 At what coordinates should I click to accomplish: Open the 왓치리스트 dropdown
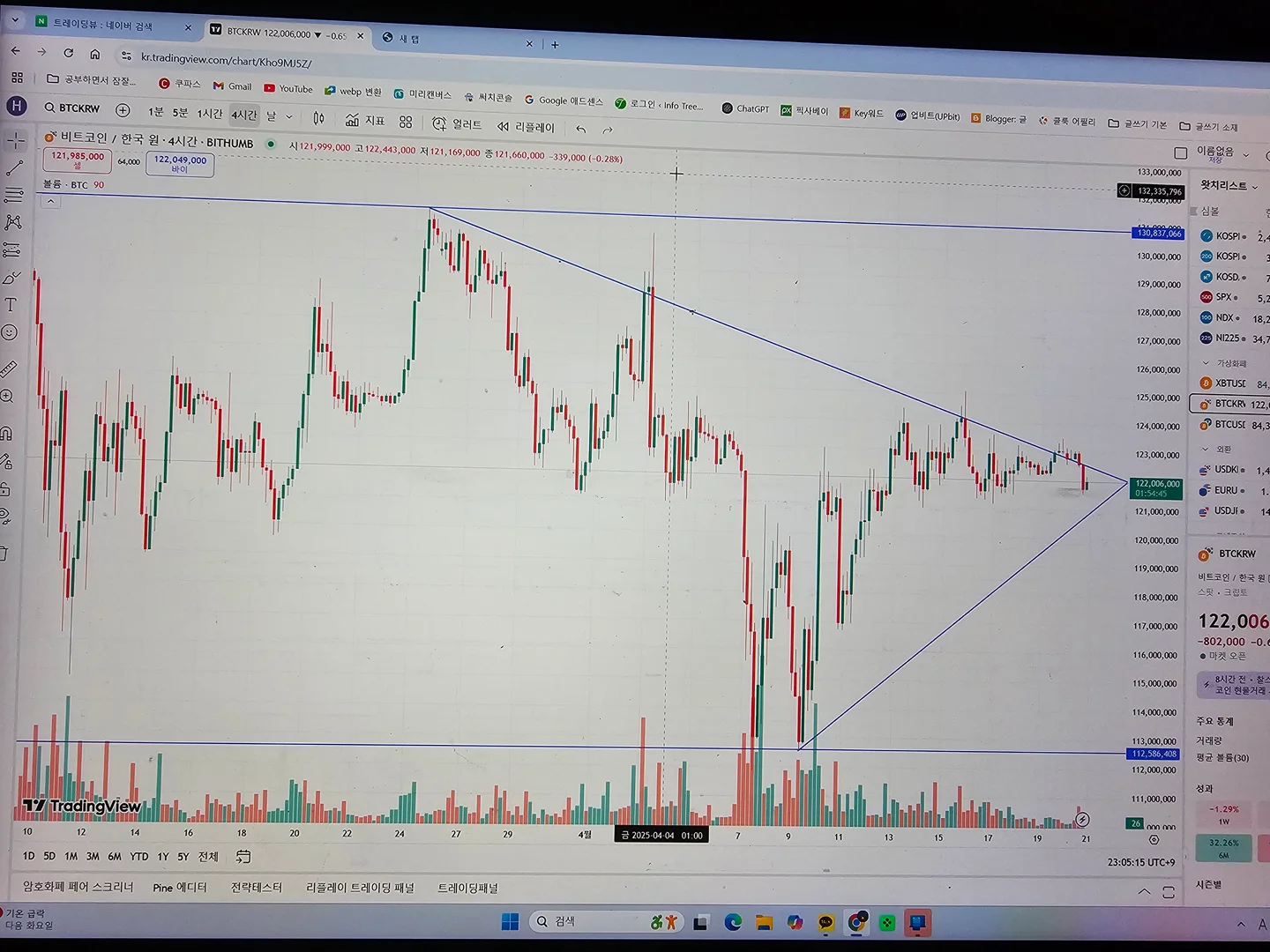pyautogui.click(x=1229, y=186)
